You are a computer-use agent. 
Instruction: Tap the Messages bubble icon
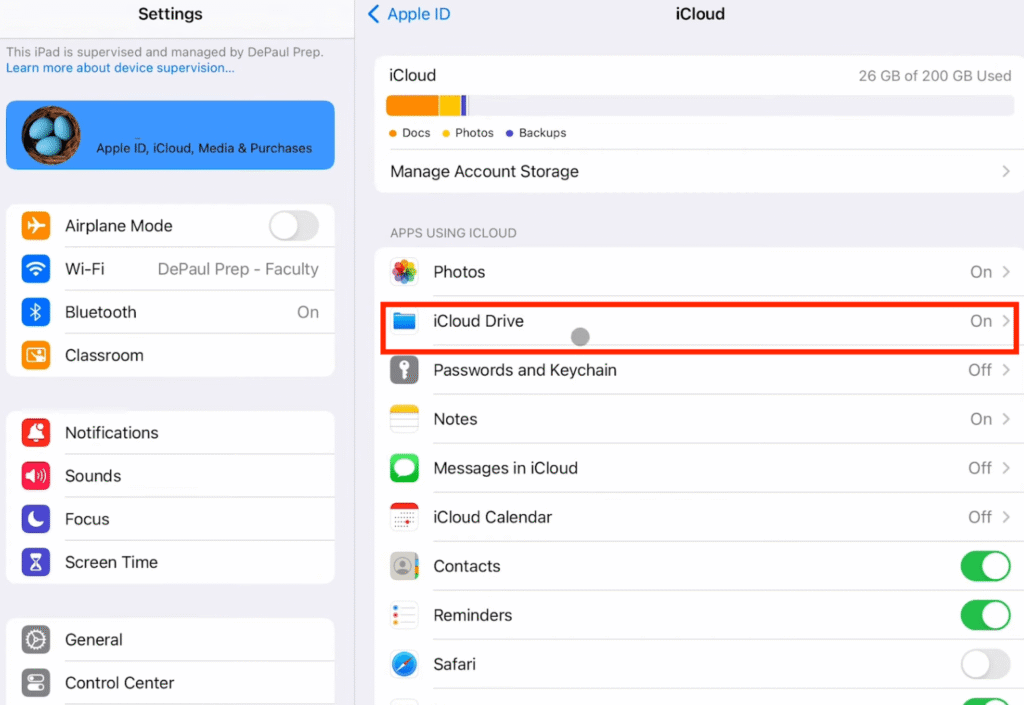pyautogui.click(x=404, y=468)
